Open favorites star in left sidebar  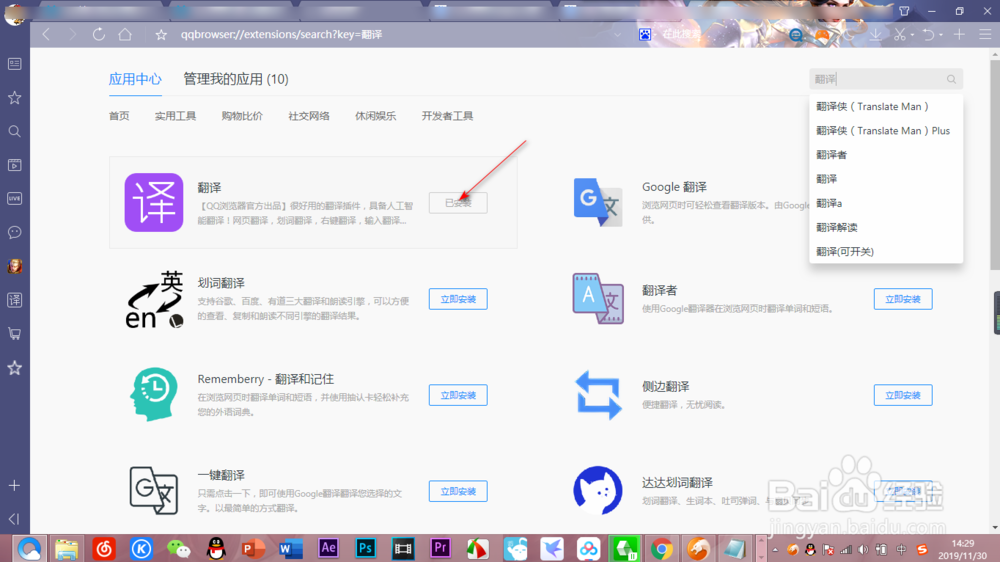click(15, 98)
